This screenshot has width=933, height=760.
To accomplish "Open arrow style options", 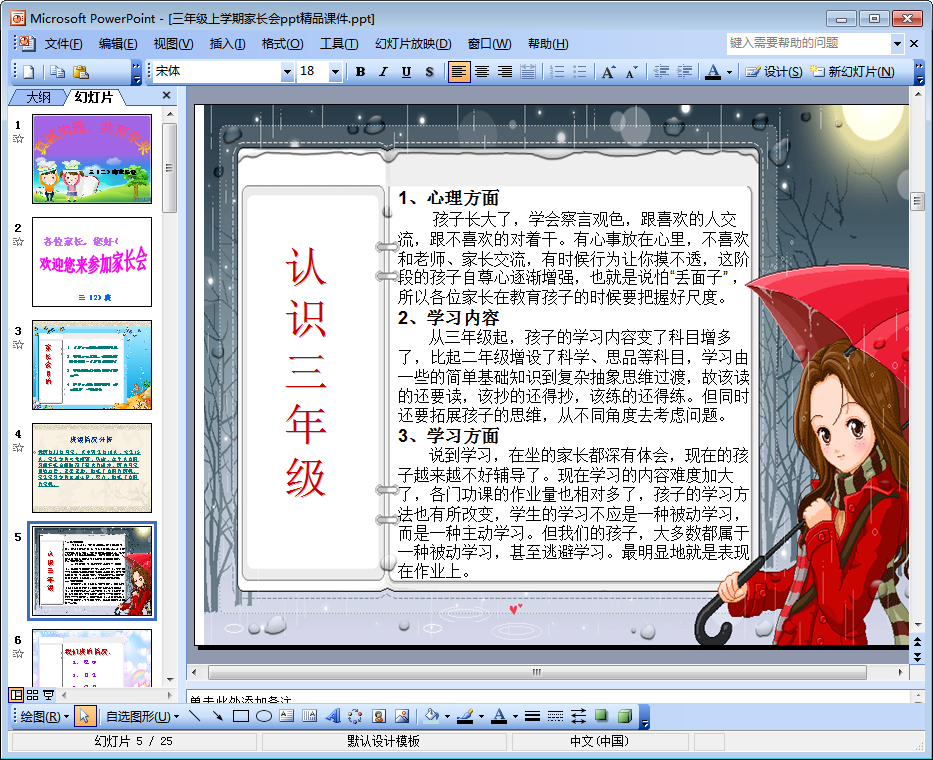I will click(578, 717).
